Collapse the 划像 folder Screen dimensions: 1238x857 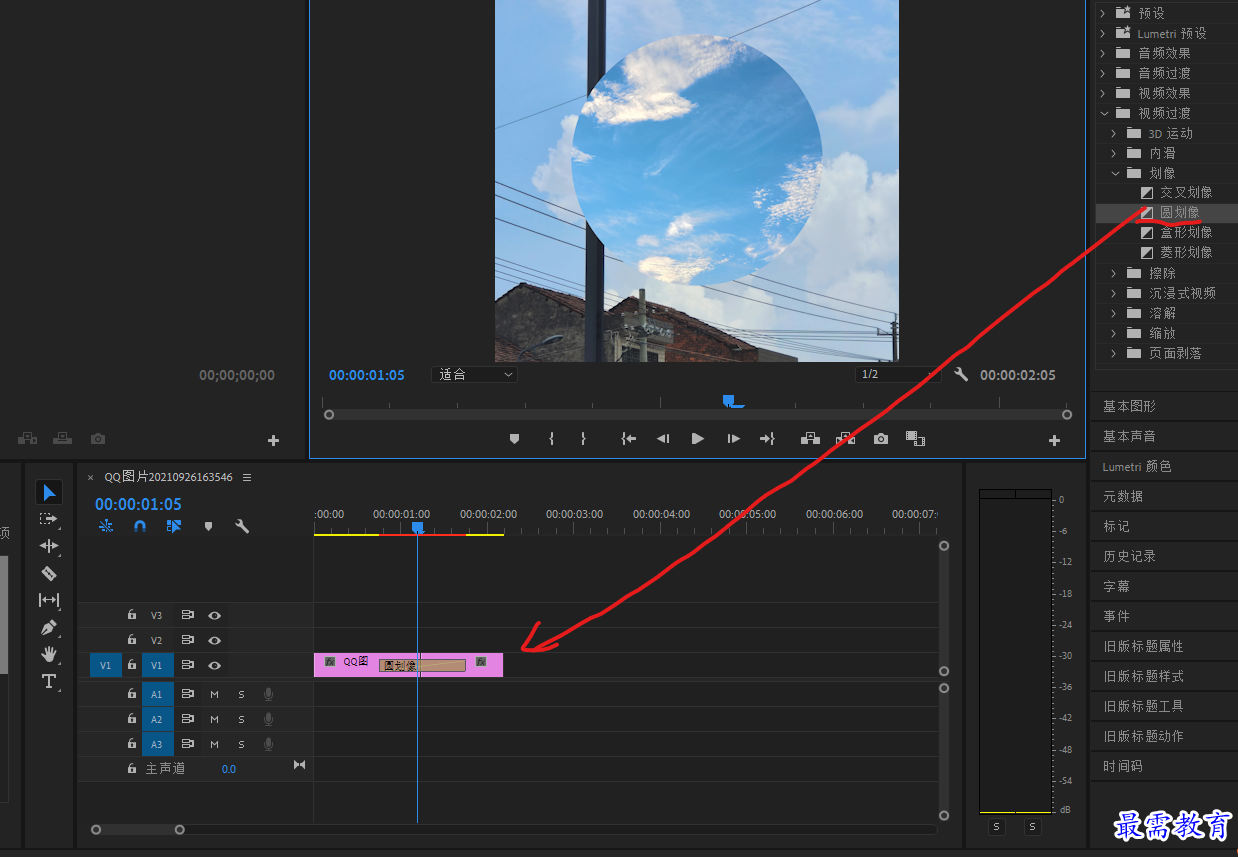point(1115,173)
